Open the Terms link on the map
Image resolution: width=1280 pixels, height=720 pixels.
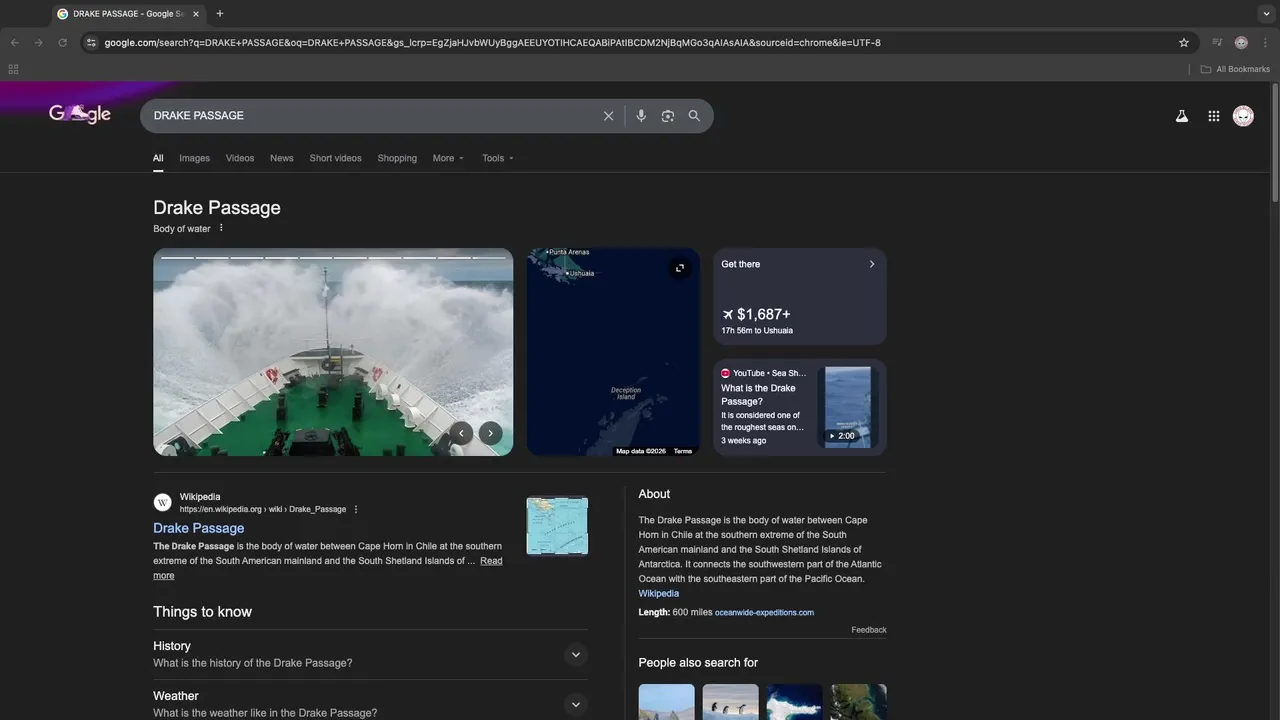[683, 451]
